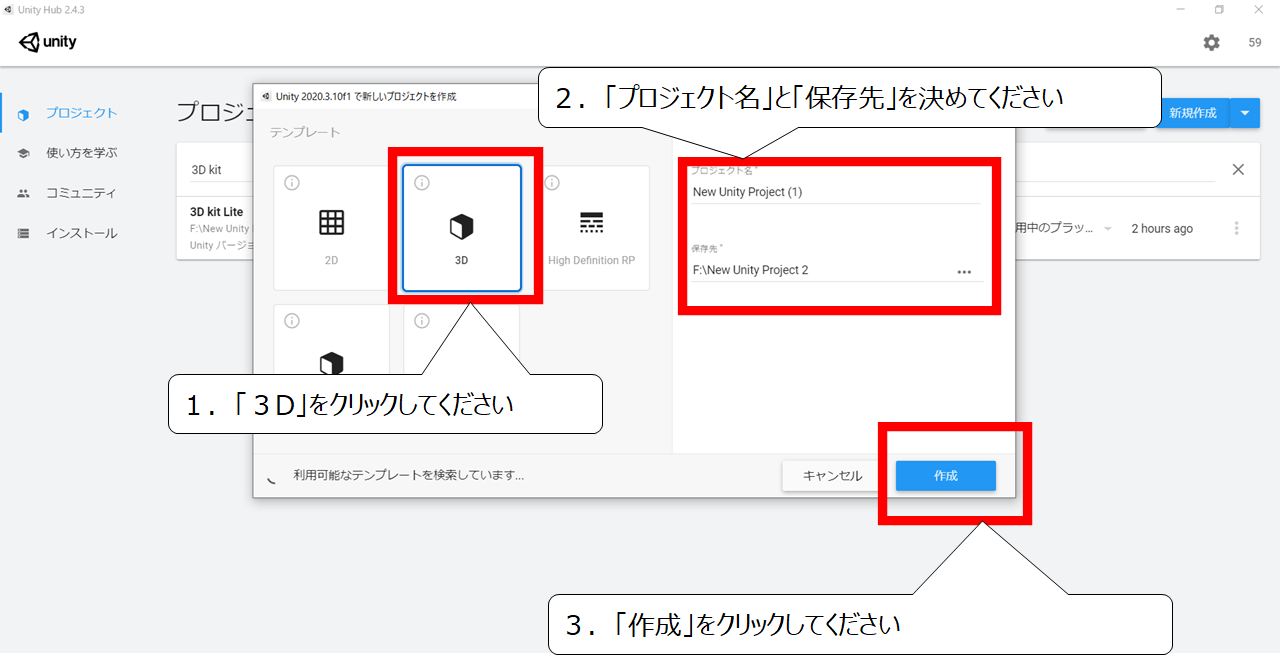Click the プロジェクト名 input field
Image resolution: width=1280 pixels, height=657 pixels.
click(x=835, y=192)
